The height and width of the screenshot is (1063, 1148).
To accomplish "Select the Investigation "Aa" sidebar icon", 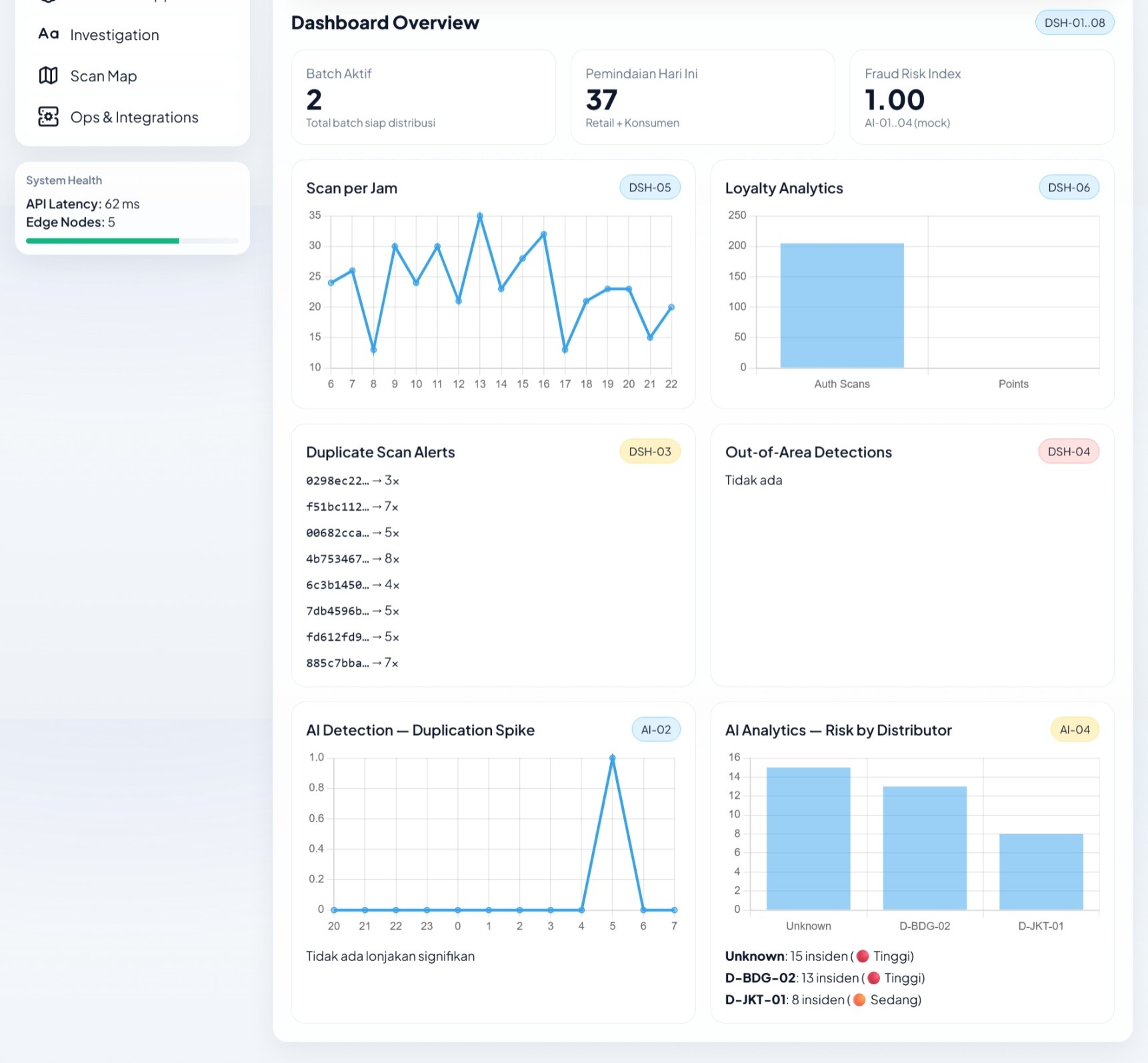I will [x=47, y=34].
